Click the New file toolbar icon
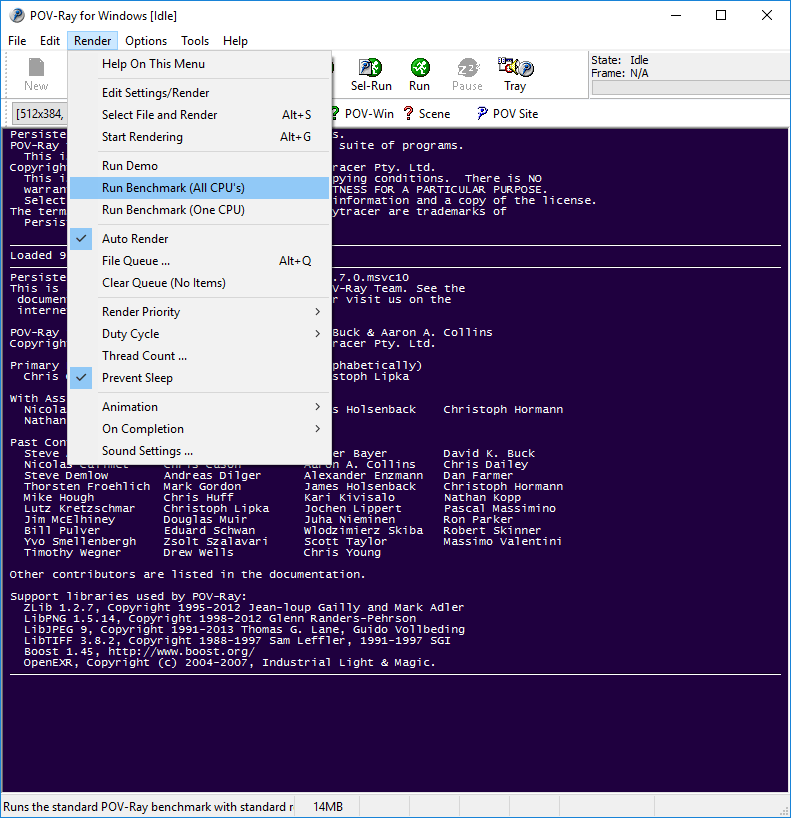This screenshot has width=791, height=818. pyautogui.click(x=36, y=75)
